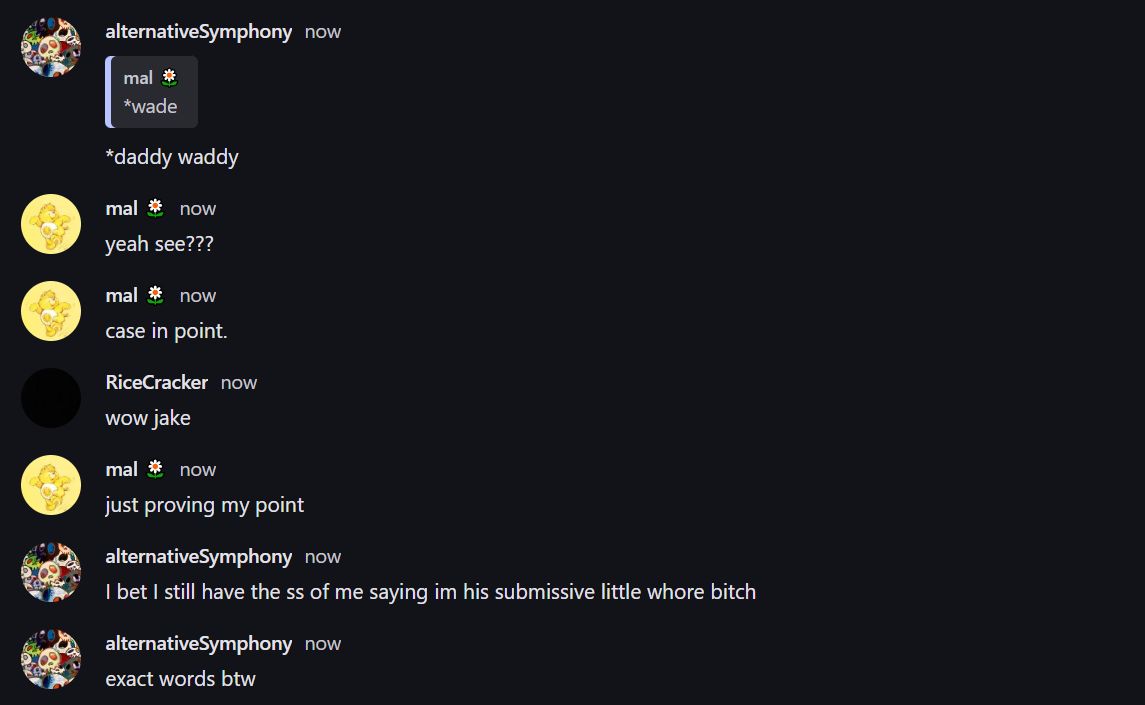Click the flower emoji inside the quoted reply
The width and height of the screenshot is (1145, 705).
click(170, 77)
